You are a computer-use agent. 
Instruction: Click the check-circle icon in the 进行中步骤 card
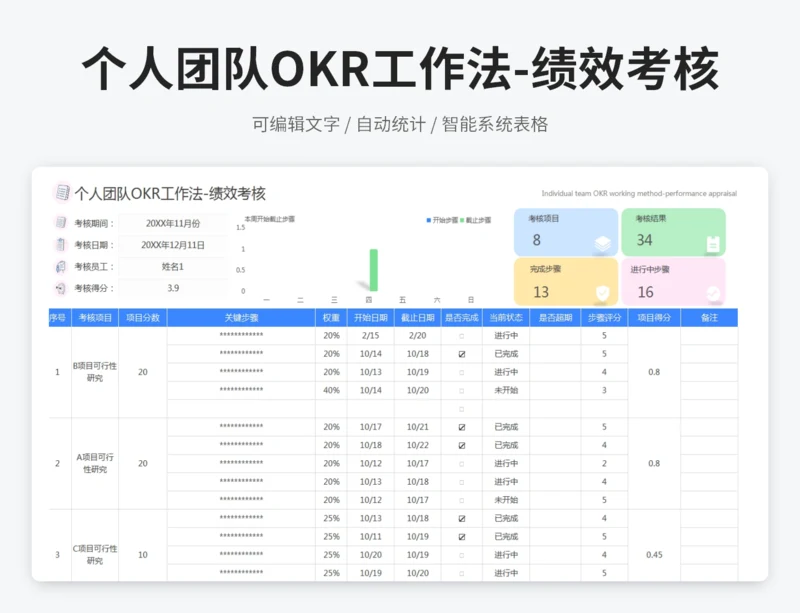[x=713, y=293]
